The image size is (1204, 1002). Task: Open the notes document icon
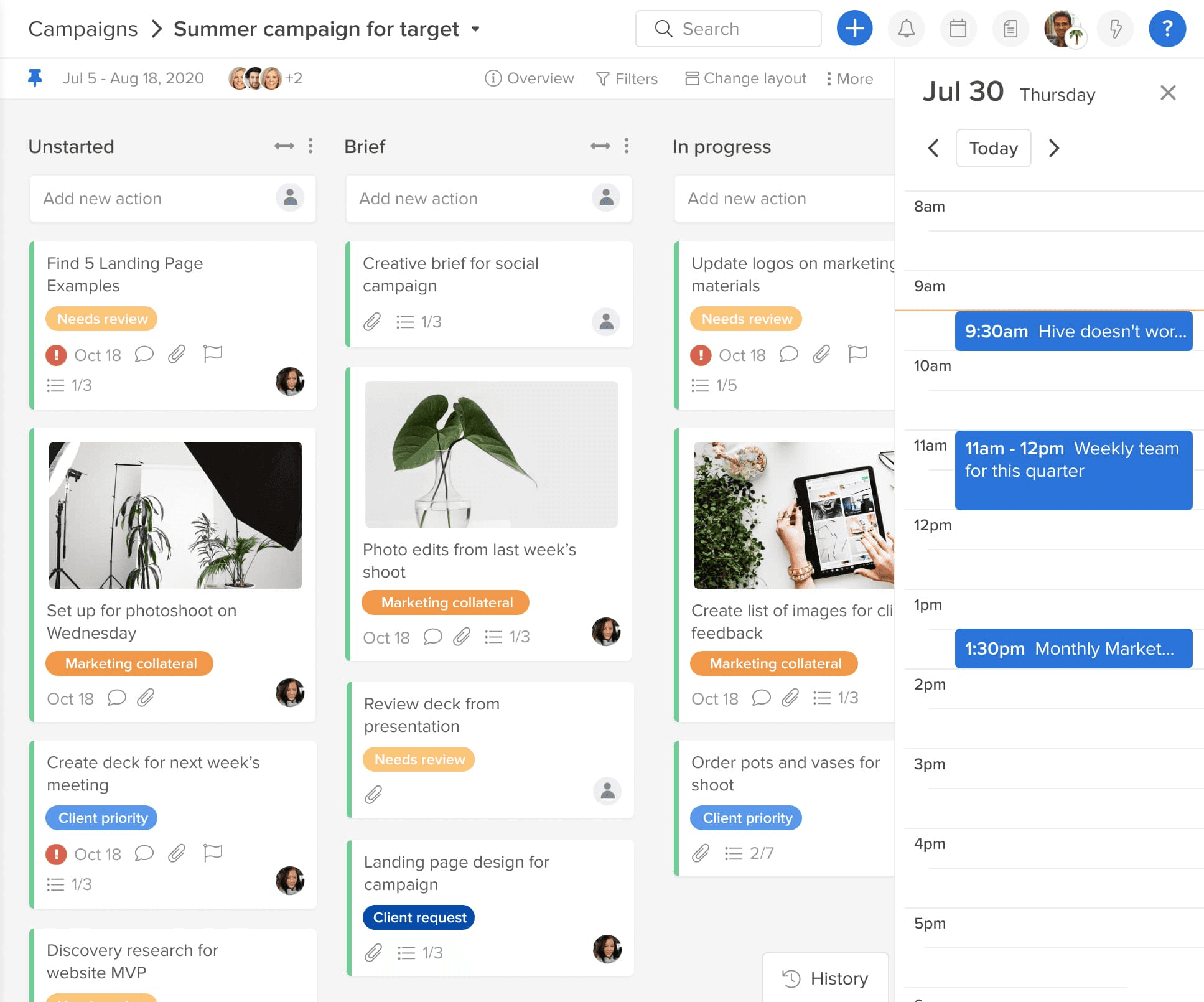(1010, 29)
